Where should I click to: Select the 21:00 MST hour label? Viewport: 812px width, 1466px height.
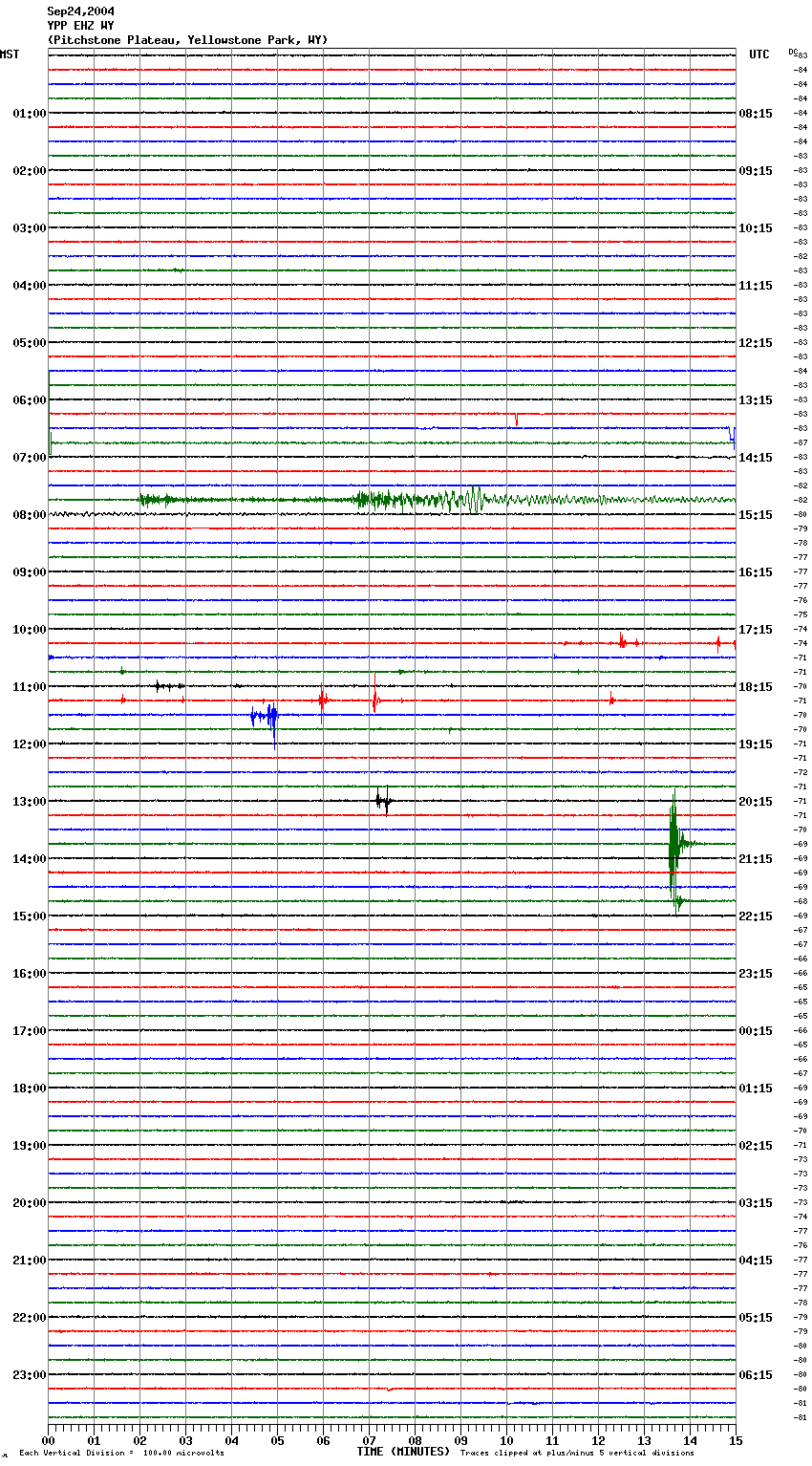click(x=29, y=1261)
